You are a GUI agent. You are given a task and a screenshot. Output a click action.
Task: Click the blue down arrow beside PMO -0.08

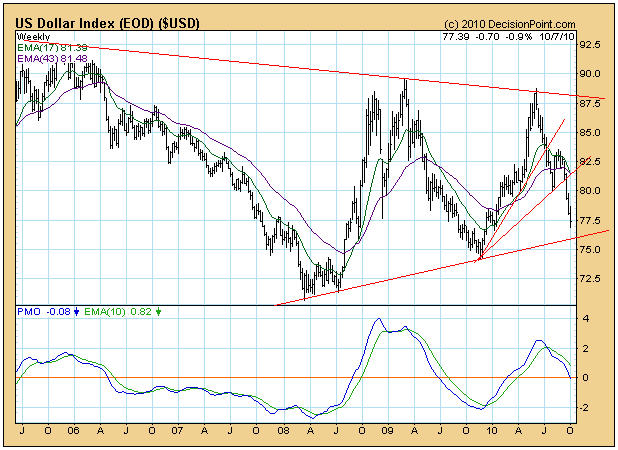pos(76,312)
